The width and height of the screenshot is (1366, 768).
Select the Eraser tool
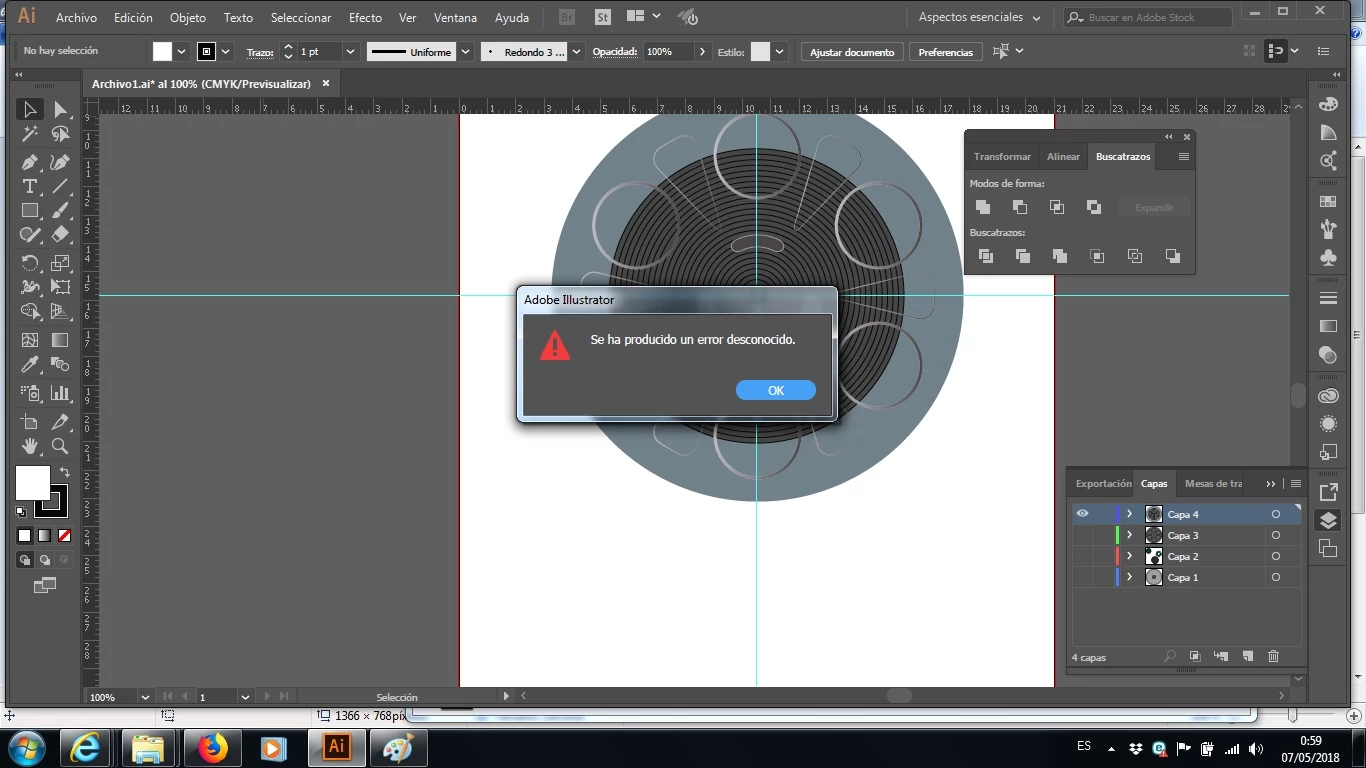pyautogui.click(x=60, y=235)
